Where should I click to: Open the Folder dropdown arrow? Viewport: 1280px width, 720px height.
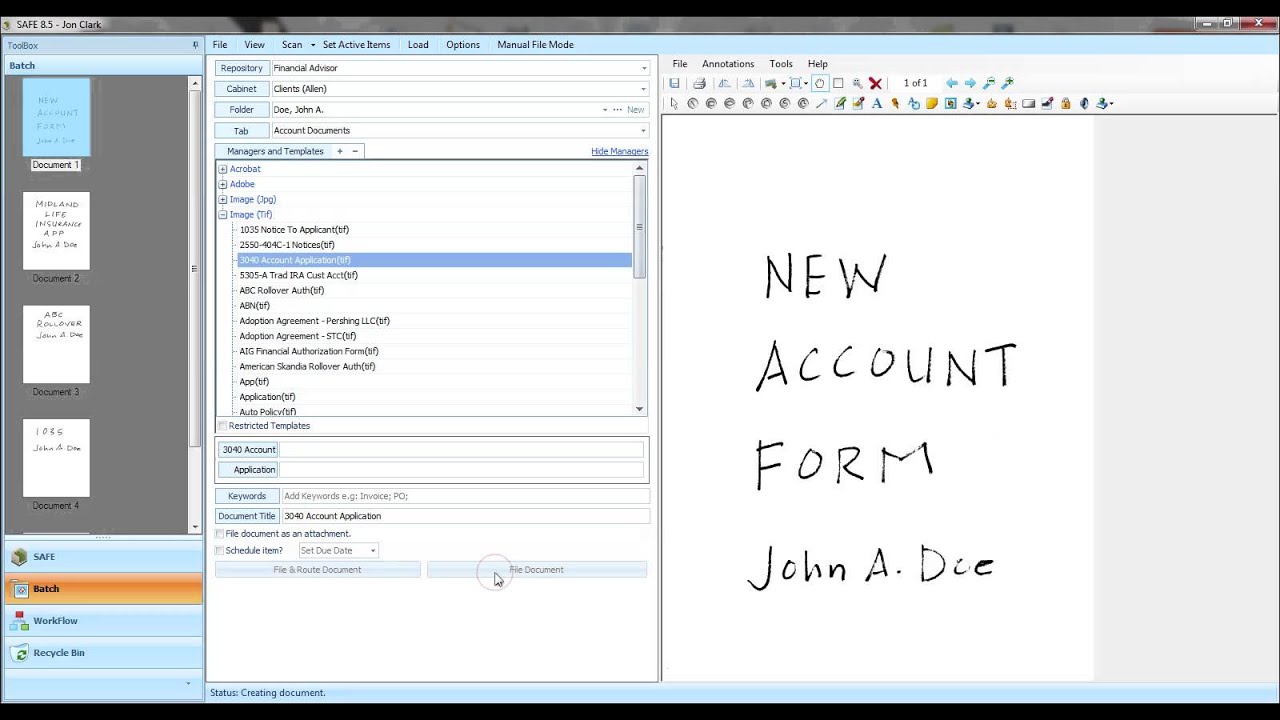605,110
